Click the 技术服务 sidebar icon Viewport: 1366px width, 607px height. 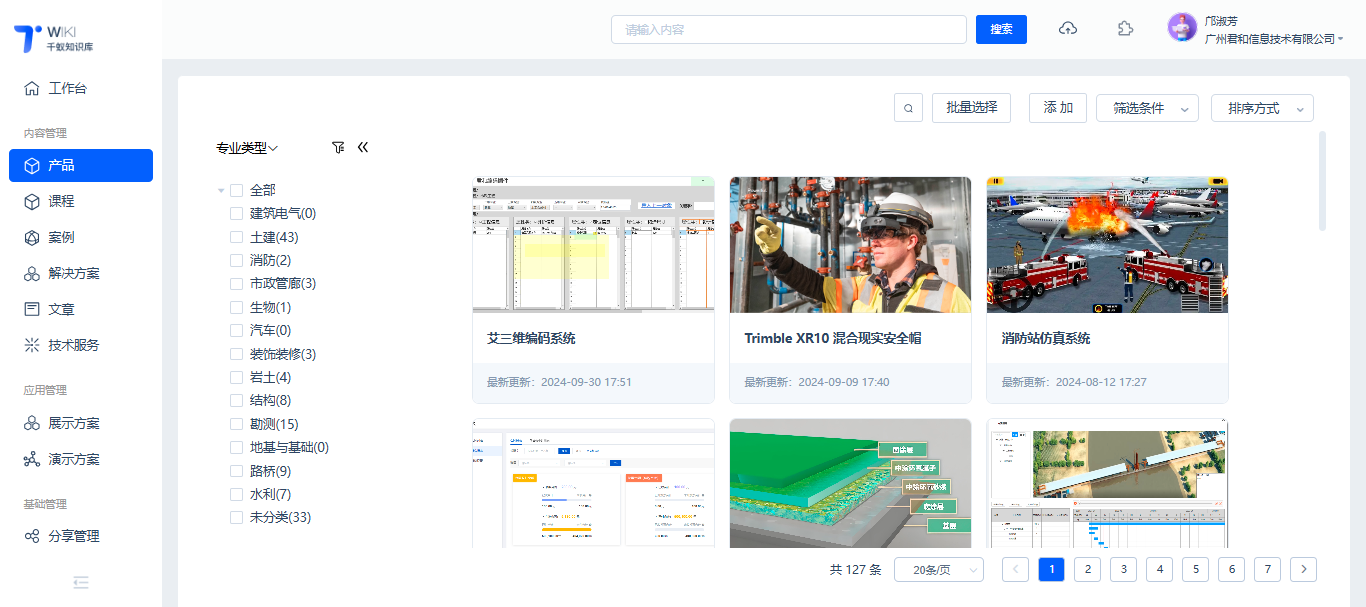32,345
